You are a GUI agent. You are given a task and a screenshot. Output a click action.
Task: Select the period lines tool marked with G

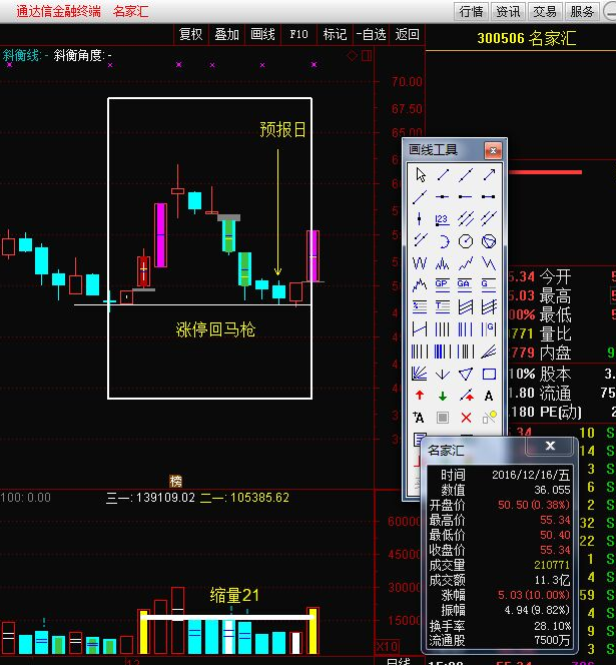(489, 329)
